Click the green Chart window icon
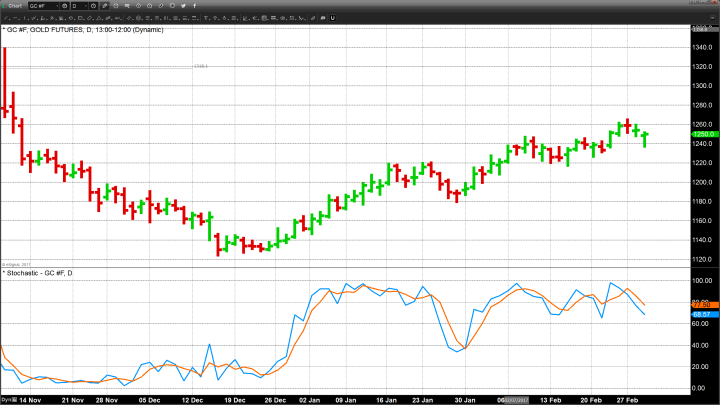 [x=4, y=6]
